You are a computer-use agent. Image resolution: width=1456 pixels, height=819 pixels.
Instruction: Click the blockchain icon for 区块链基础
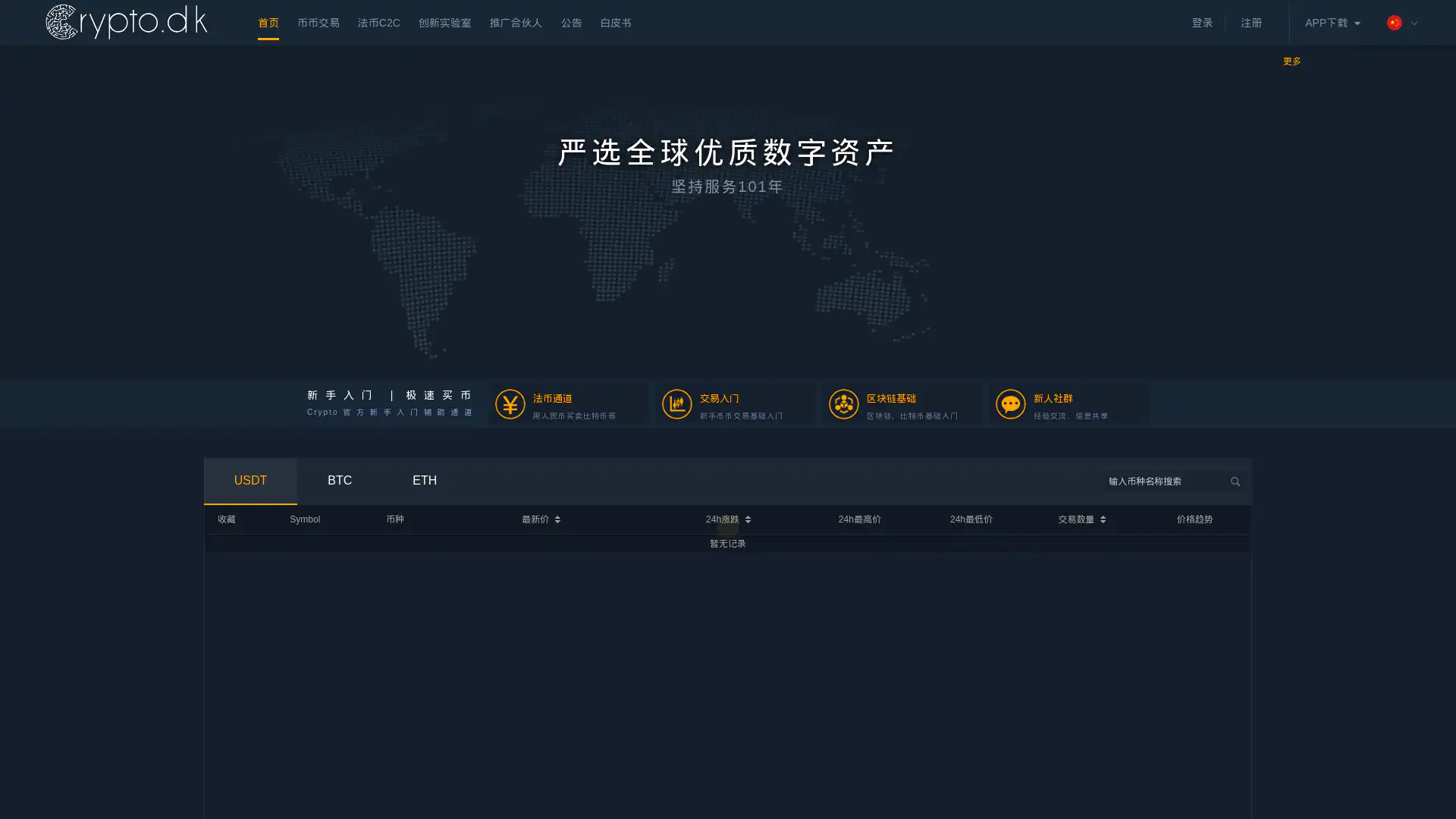click(843, 404)
